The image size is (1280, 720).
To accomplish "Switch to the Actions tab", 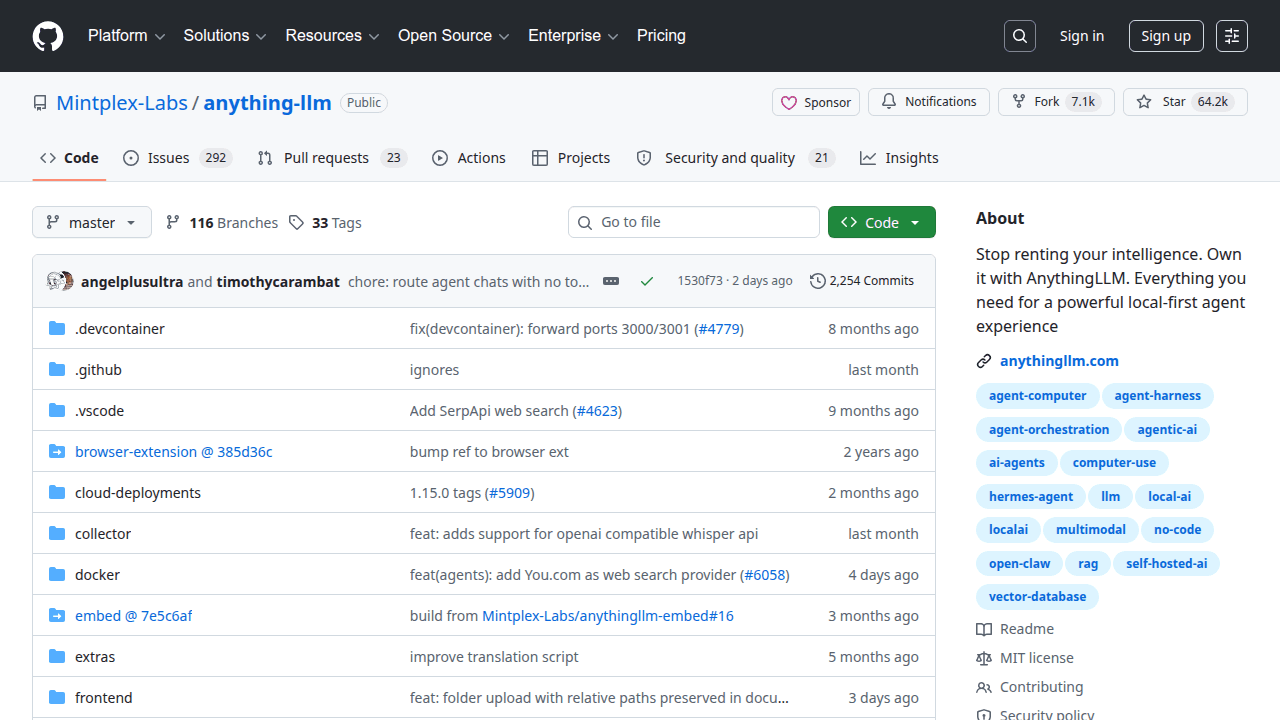I will (469, 158).
